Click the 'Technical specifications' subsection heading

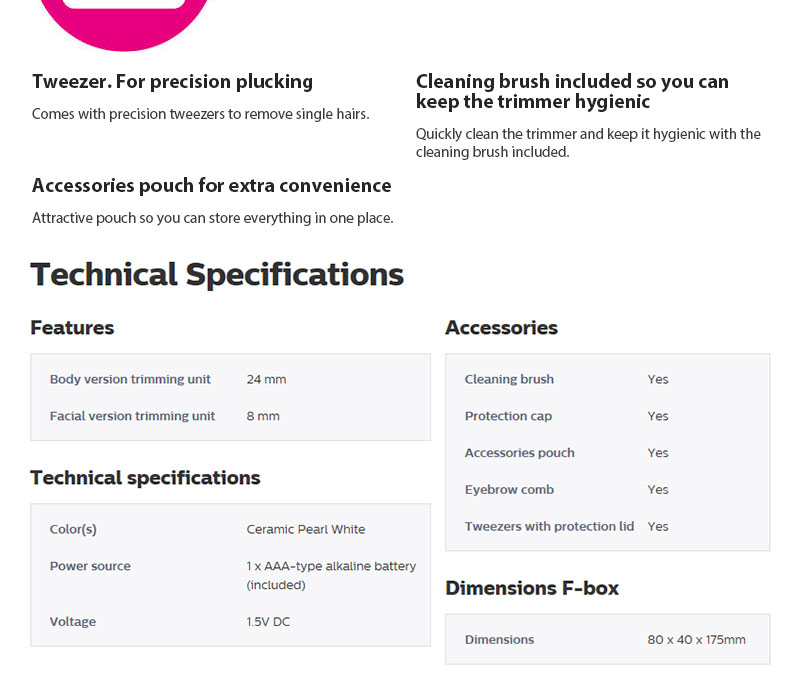tap(145, 478)
